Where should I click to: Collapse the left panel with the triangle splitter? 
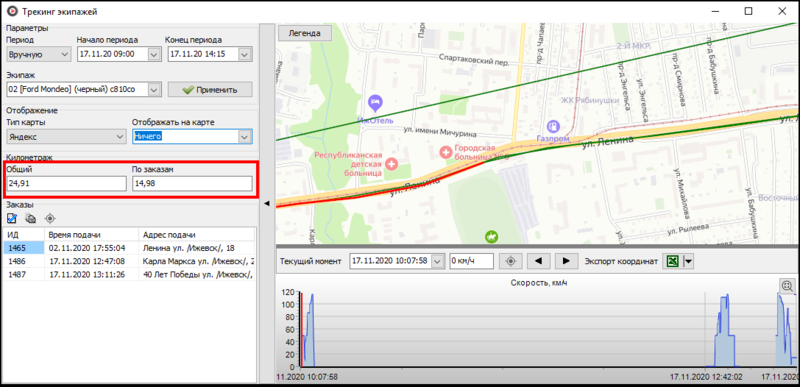[266, 203]
